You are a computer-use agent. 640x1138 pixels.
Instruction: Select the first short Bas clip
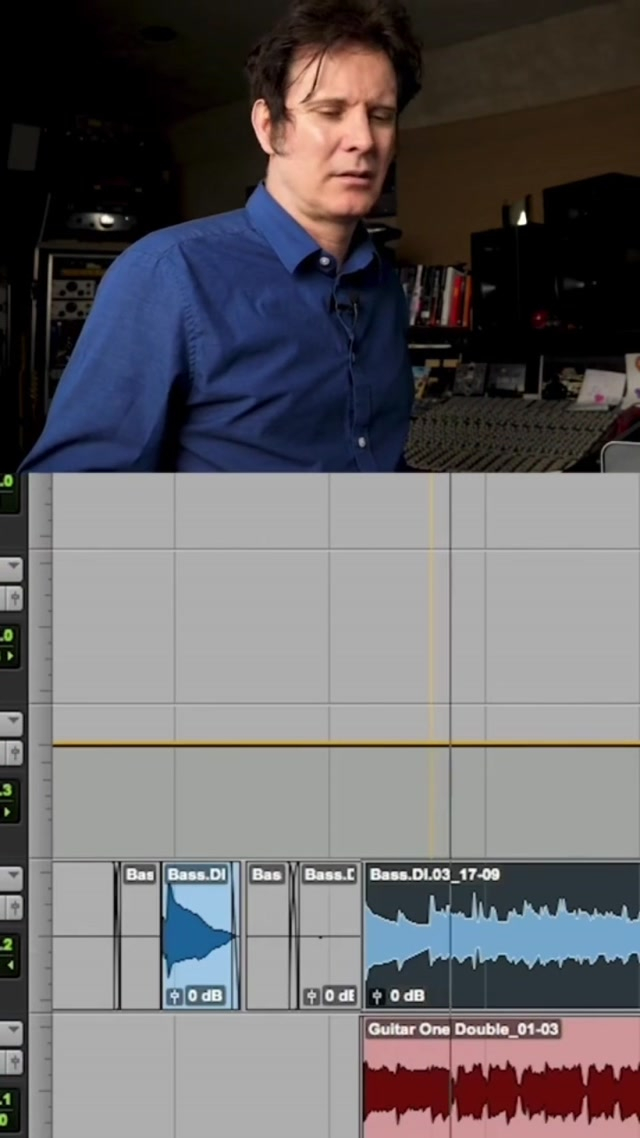[139, 940]
